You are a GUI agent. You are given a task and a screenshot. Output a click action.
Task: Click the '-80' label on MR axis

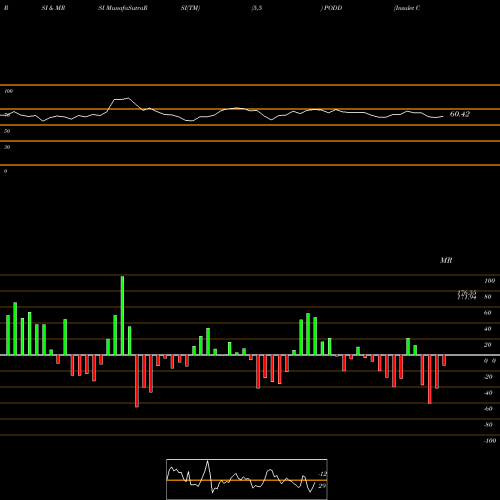pos(488,425)
